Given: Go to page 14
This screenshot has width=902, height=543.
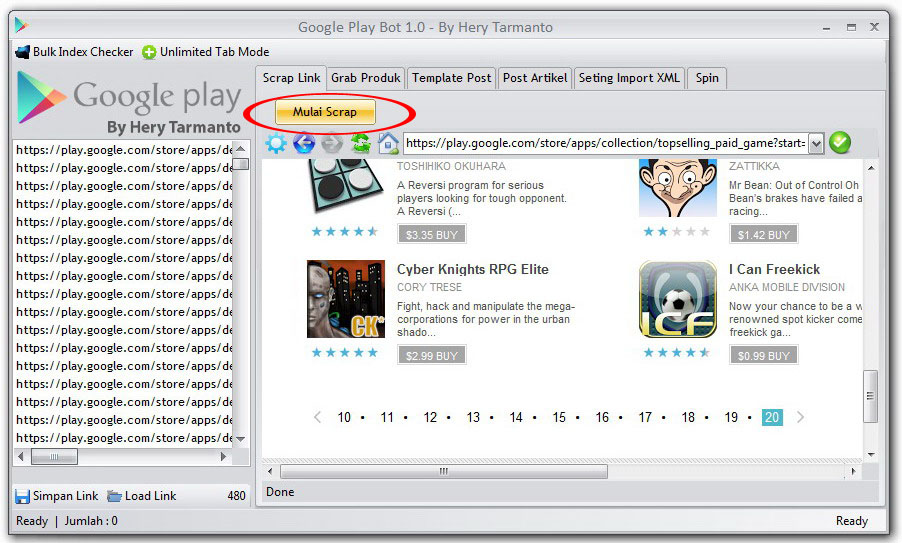Looking at the screenshot, I should [516, 418].
